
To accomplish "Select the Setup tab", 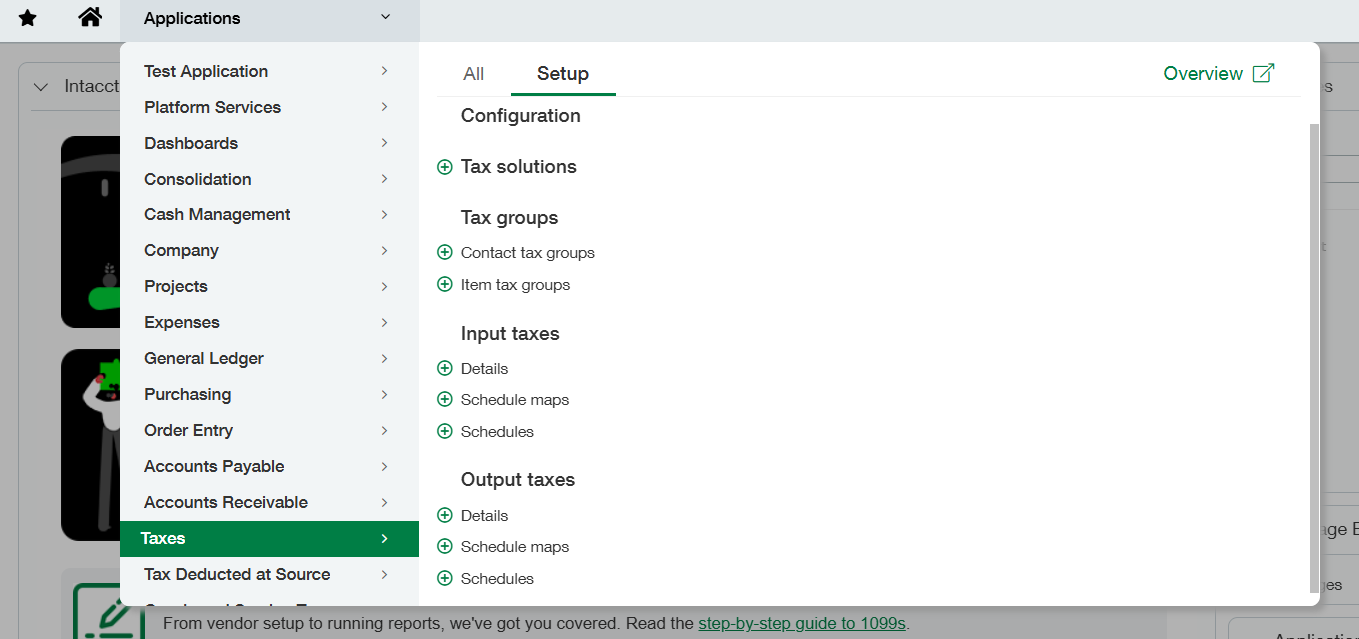I will coord(562,74).
